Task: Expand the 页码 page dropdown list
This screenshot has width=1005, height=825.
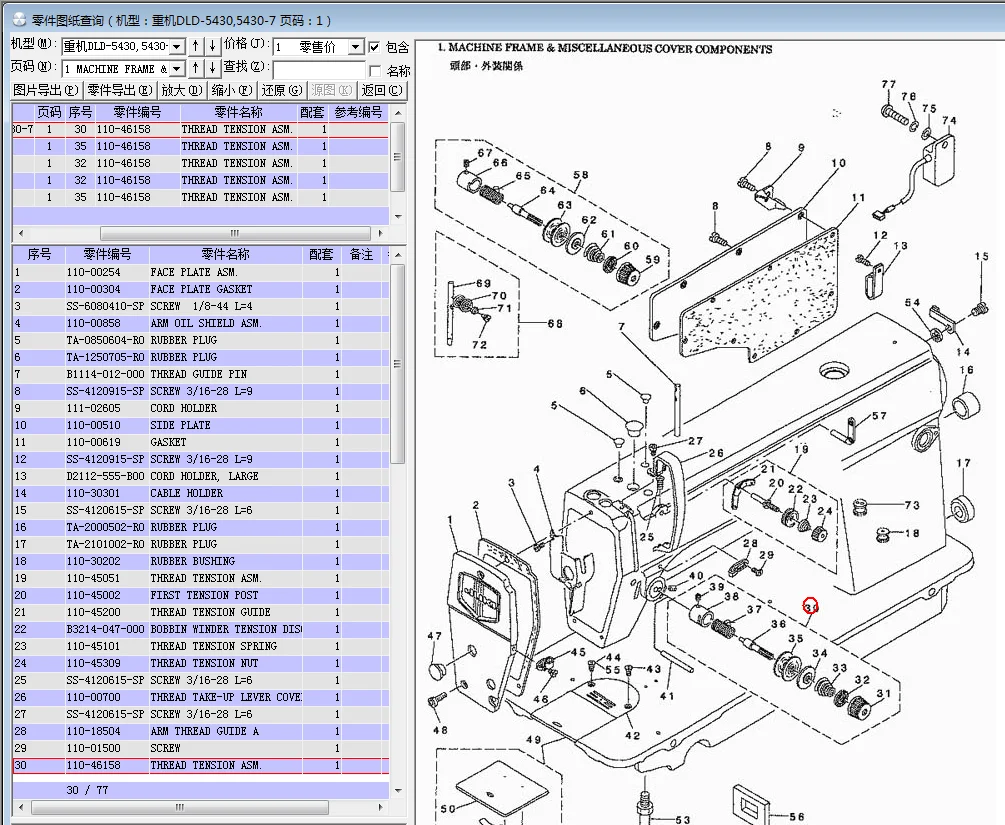Action: tap(177, 69)
